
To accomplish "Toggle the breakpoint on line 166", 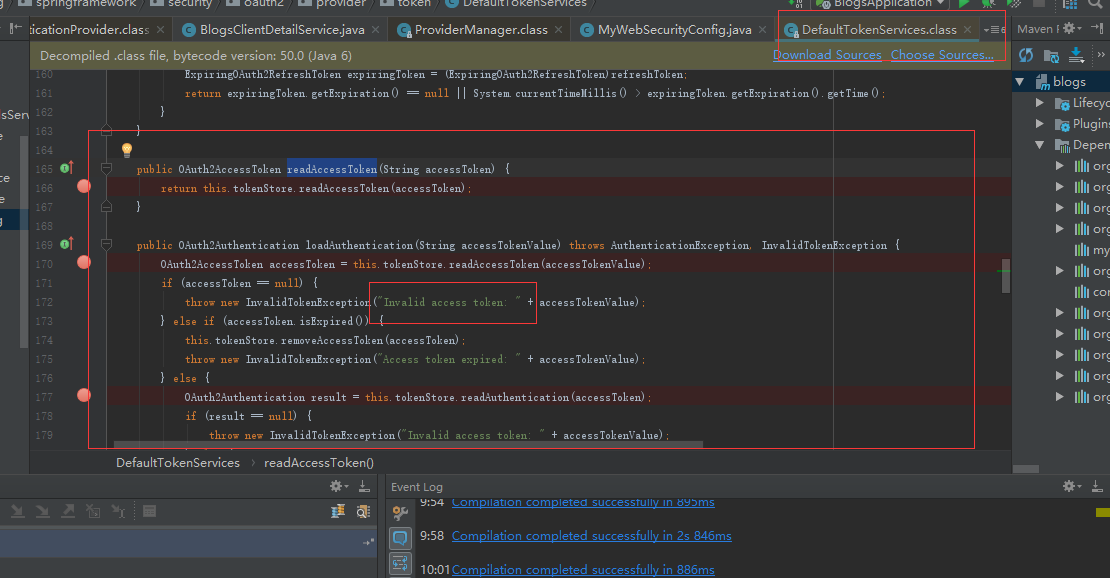I will 83,186.
